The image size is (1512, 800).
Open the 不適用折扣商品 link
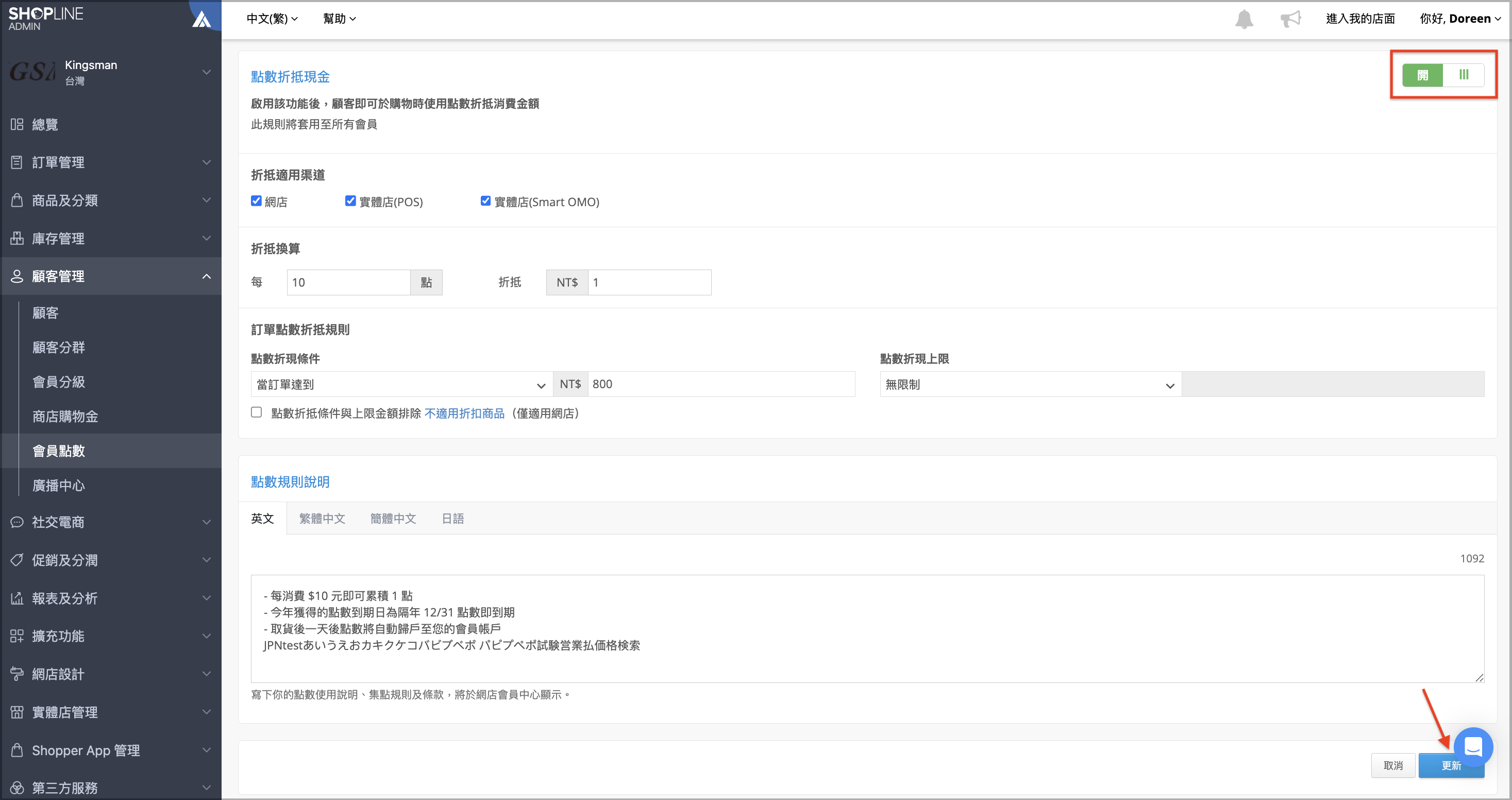[464, 413]
